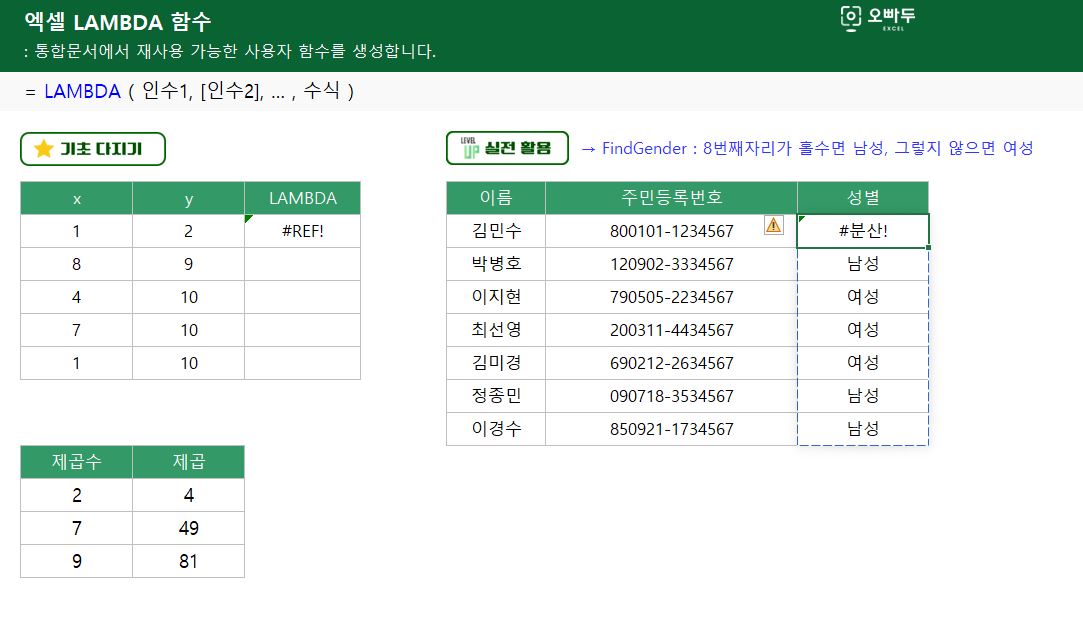Select 이경수's gender cell 남성
The width and height of the screenshot is (1083, 637).
(x=863, y=429)
